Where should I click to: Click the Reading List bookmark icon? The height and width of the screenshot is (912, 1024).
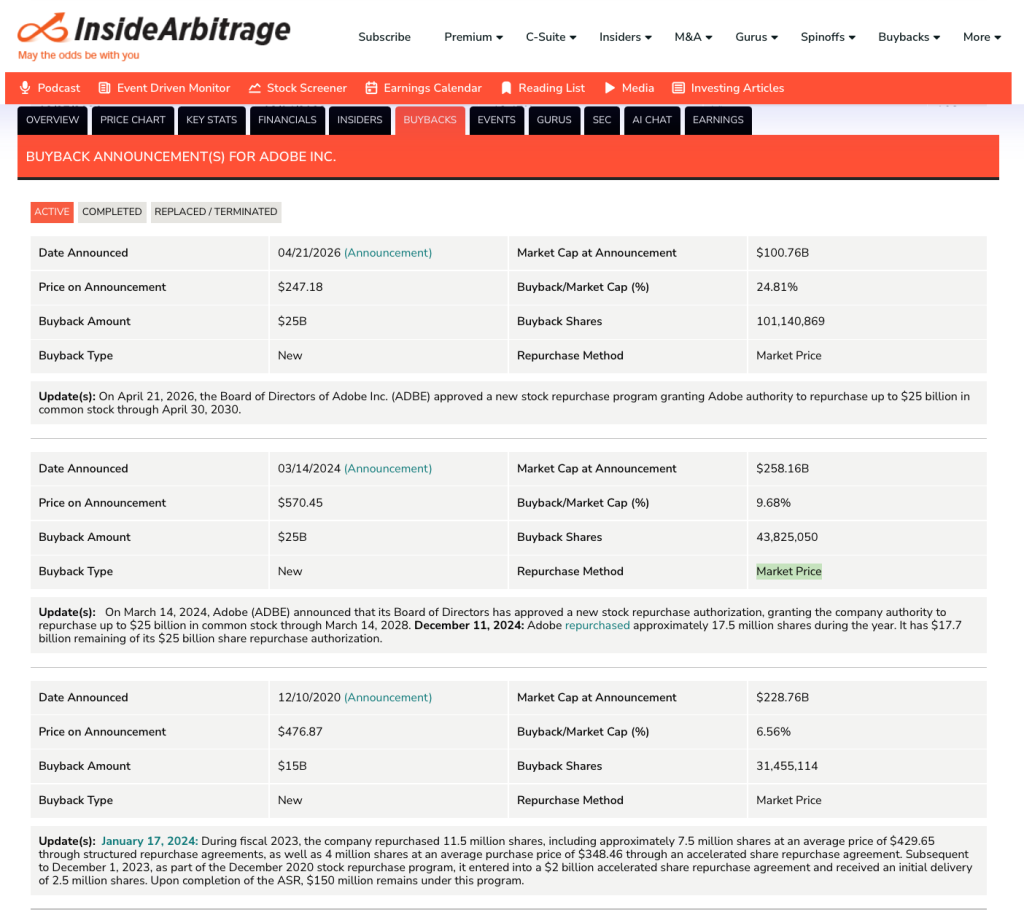point(506,88)
